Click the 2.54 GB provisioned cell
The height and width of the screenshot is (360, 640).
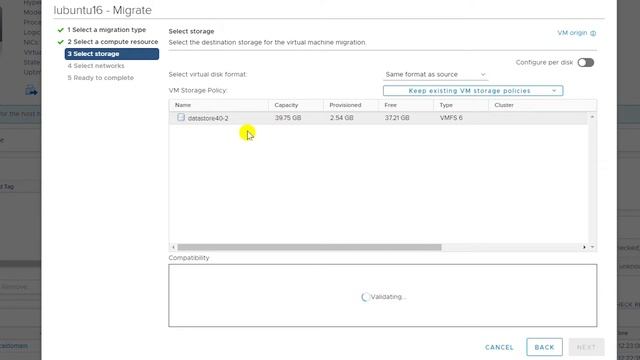click(342, 118)
